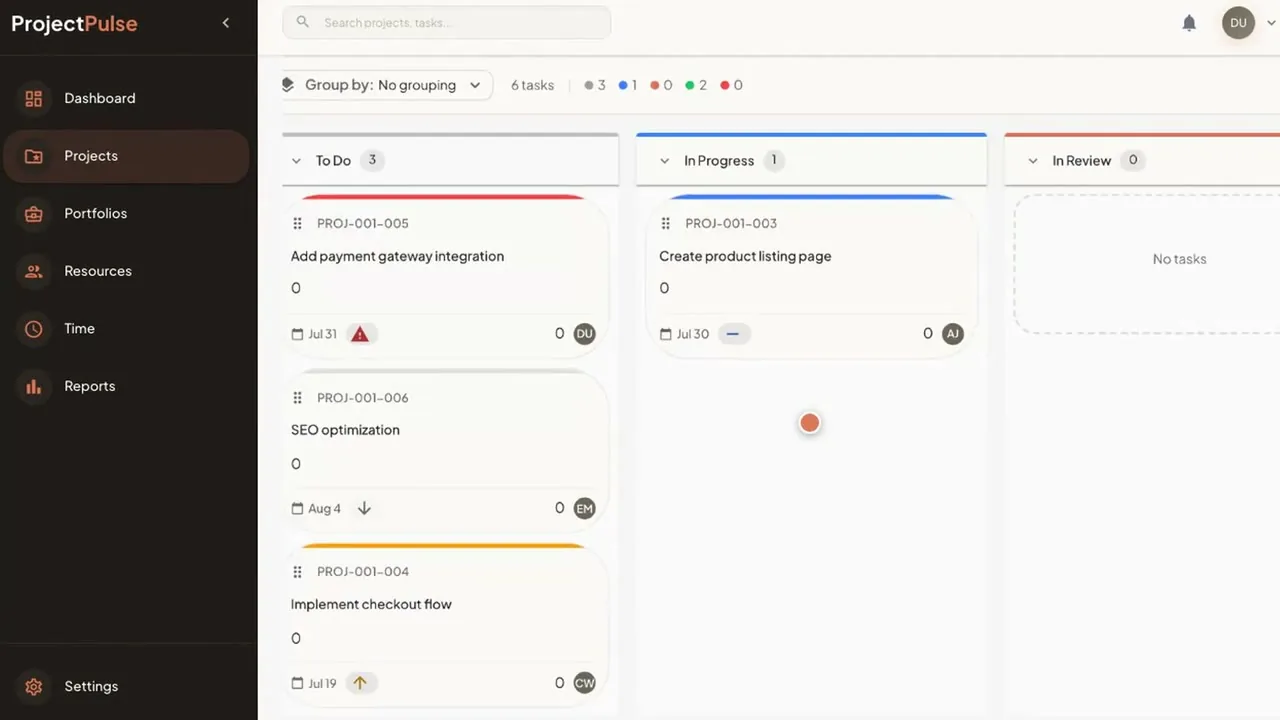Open Reports in the sidebar
This screenshot has height=720, width=1280.
(x=125, y=386)
